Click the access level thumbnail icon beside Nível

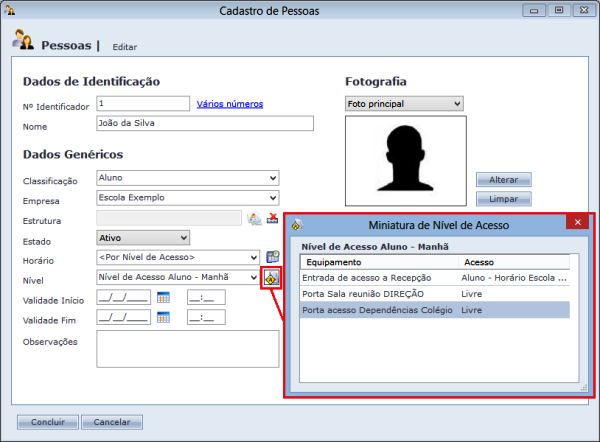[270, 278]
